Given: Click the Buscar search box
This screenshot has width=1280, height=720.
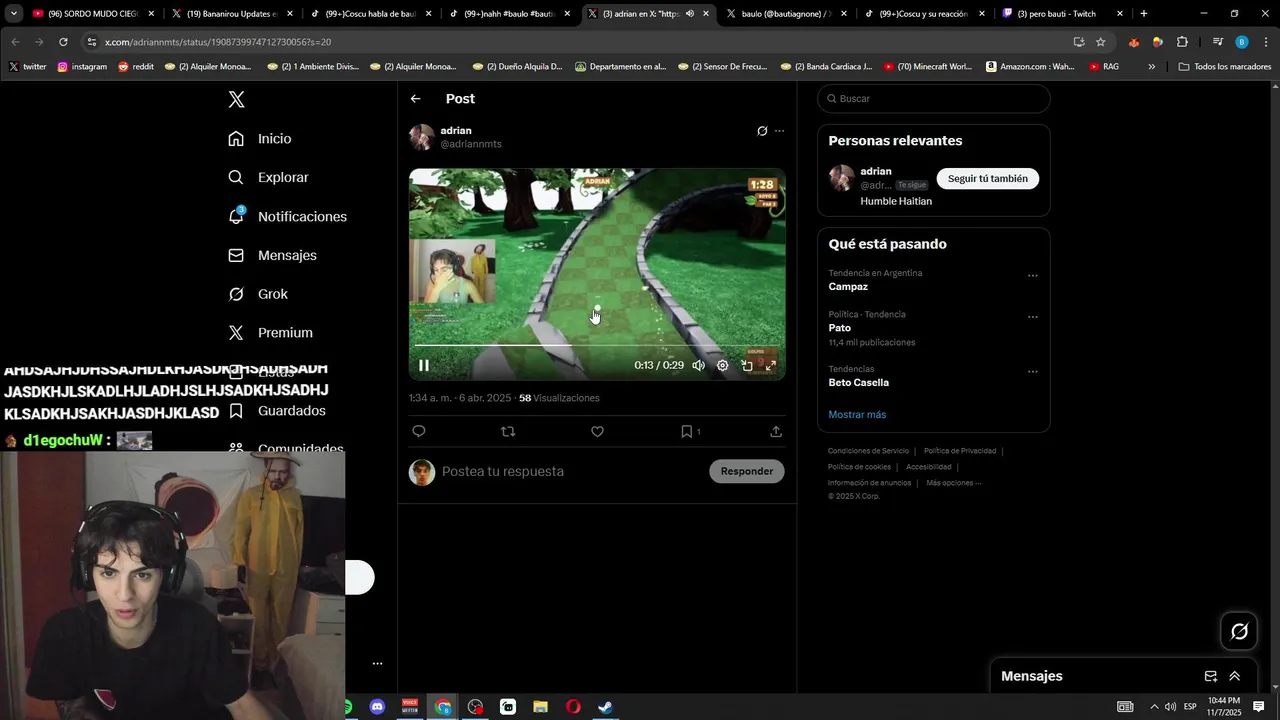Looking at the screenshot, I should click(x=934, y=99).
